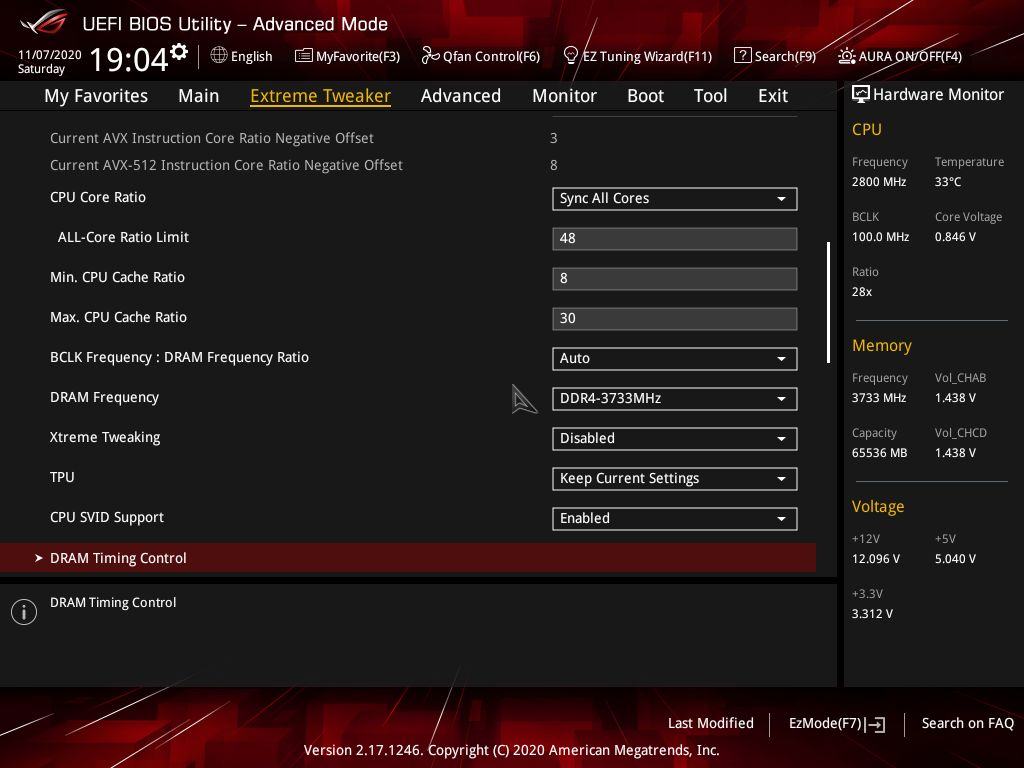Click the Memory section heading
The width and height of the screenshot is (1024, 768).
coord(882,345)
